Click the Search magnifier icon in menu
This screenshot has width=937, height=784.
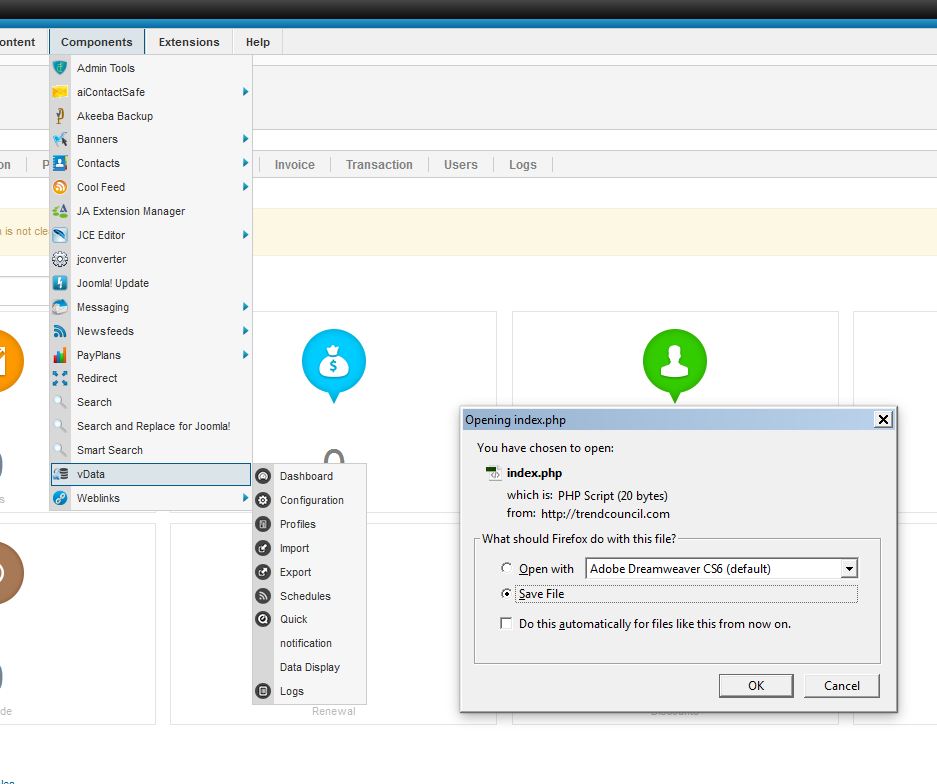(60, 402)
